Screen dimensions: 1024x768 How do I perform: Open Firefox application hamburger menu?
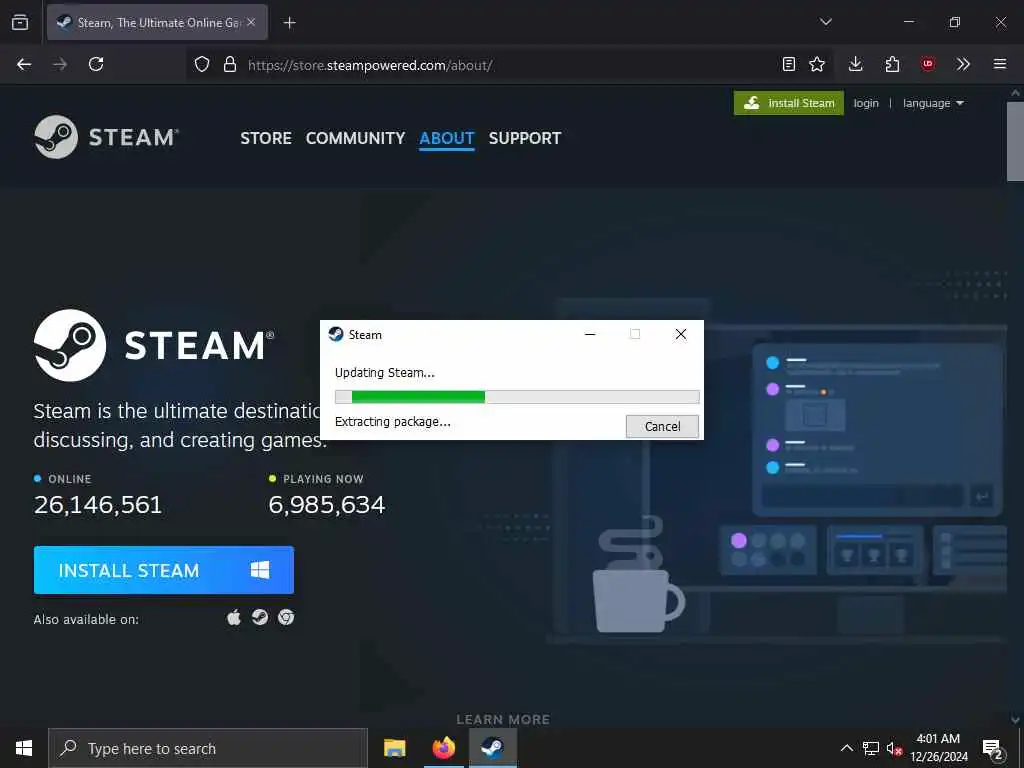[x=999, y=64]
